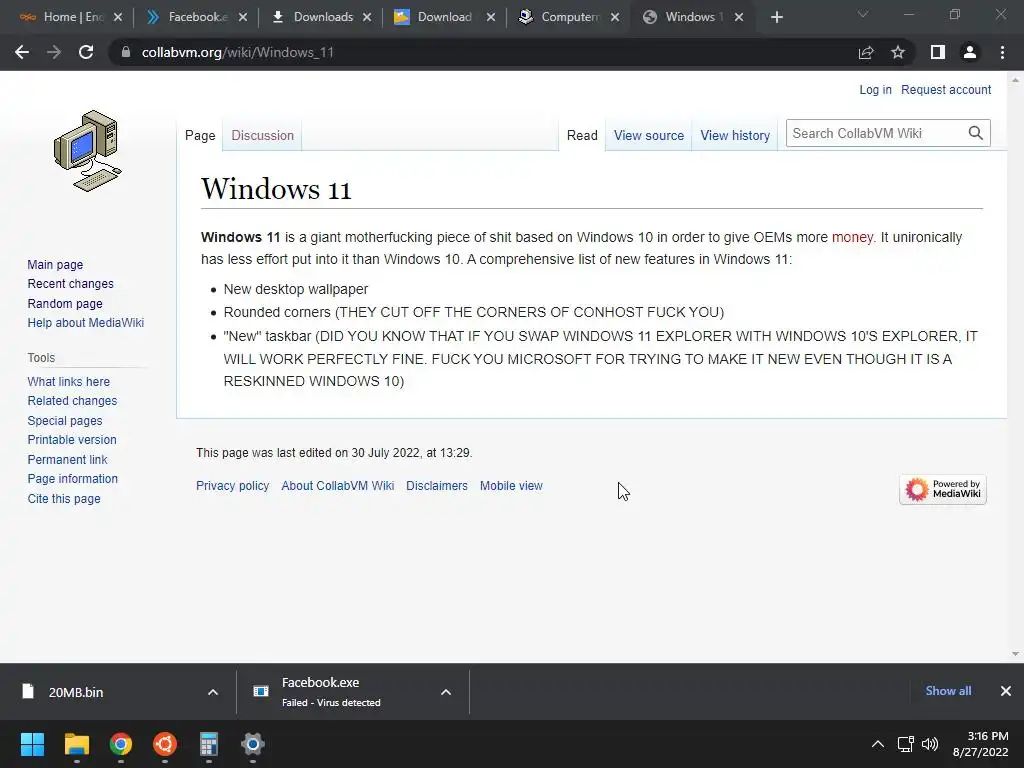Click What links here

click(69, 381)
